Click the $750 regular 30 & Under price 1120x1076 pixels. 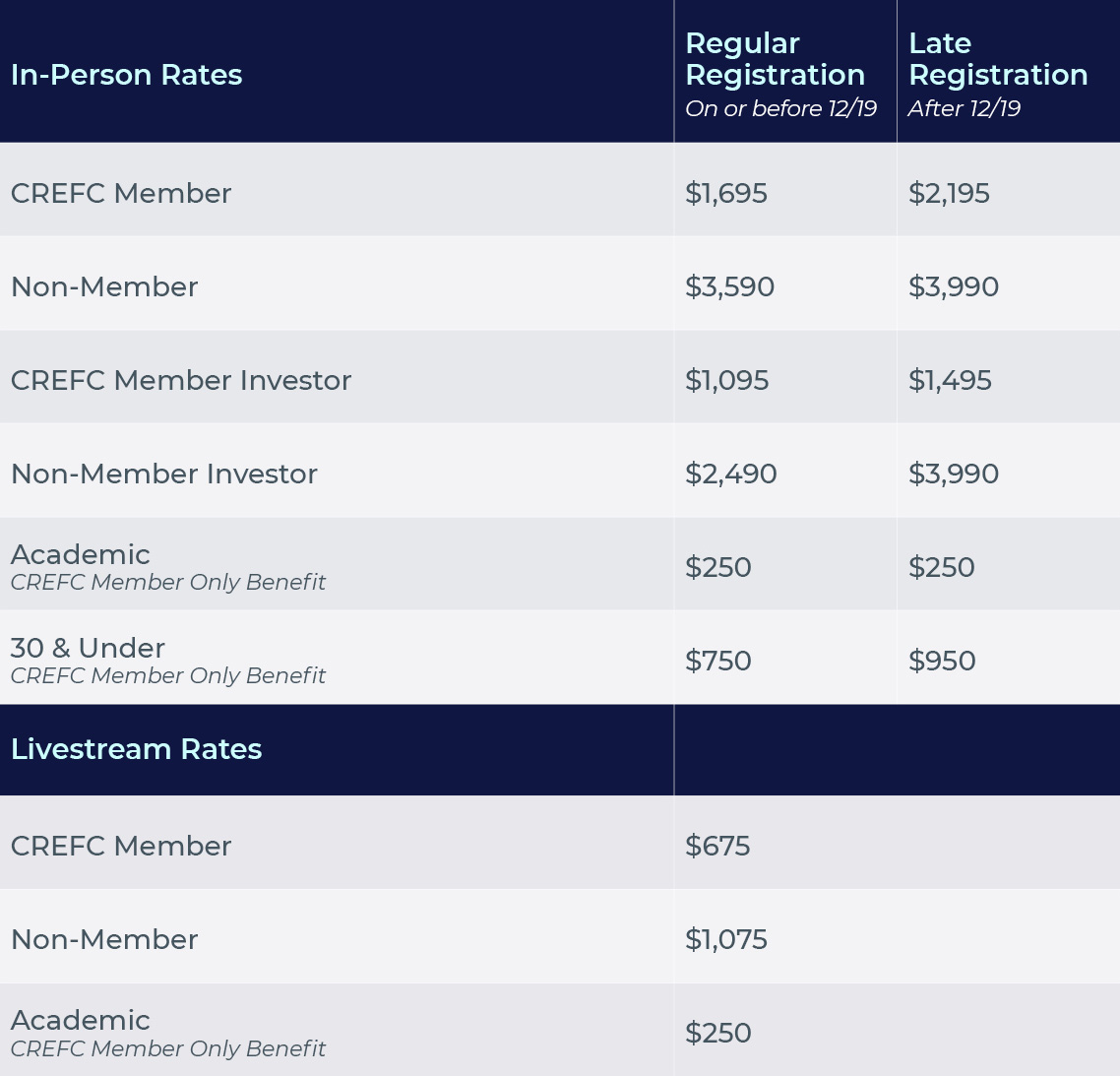(717, 661)
